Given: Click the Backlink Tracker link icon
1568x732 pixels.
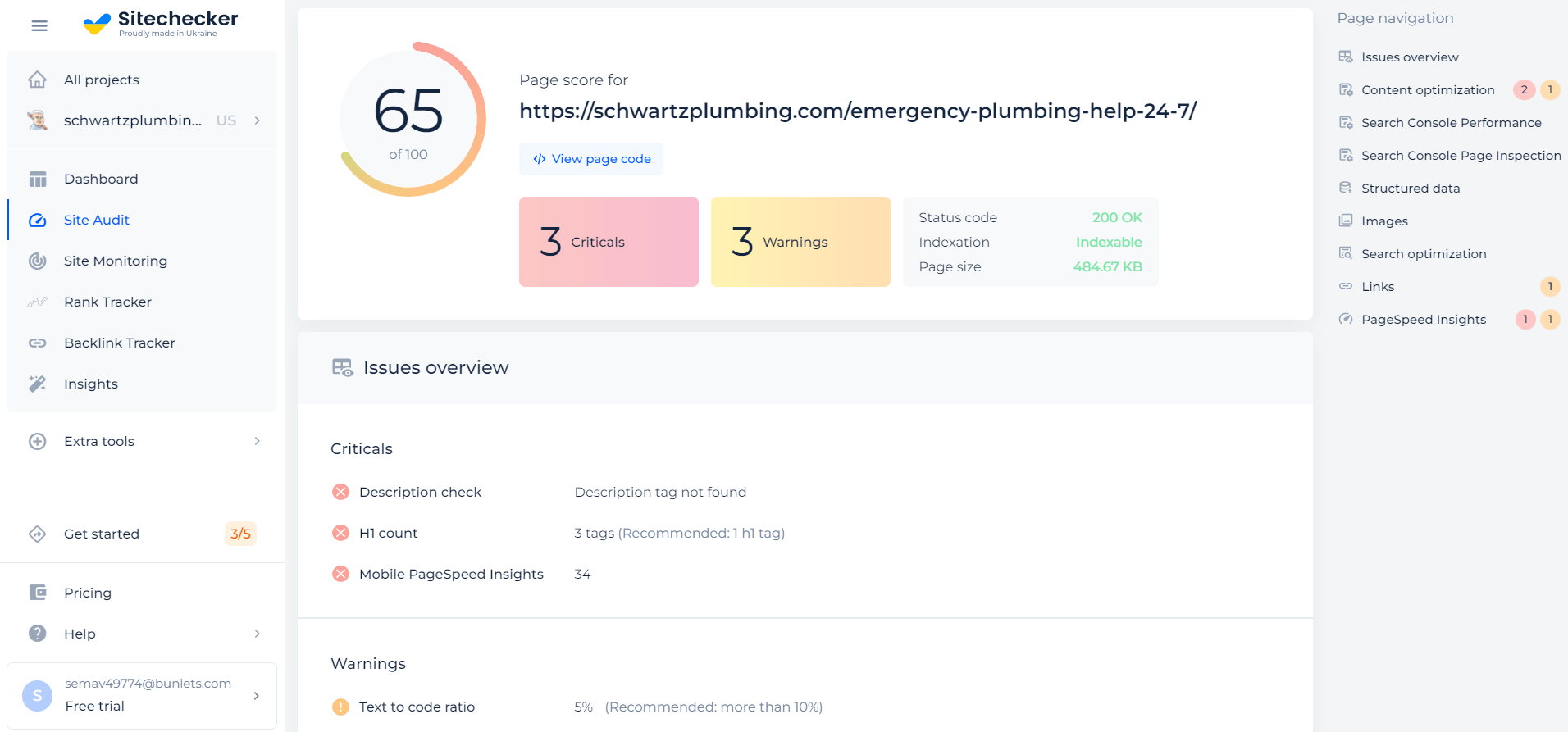Looking at the screenshot, I should (x=38, y=343).
